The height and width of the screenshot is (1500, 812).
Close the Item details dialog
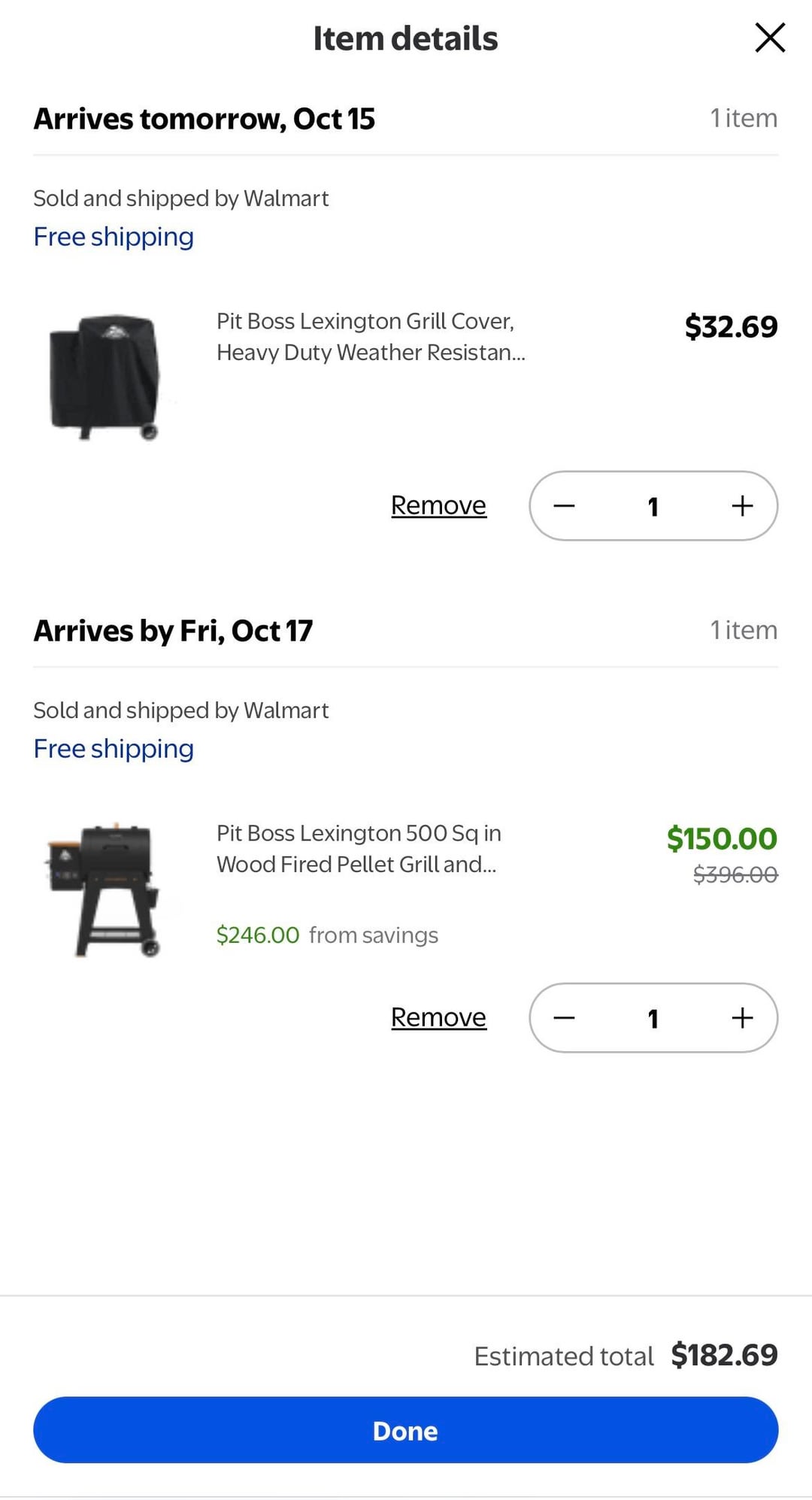[x=770, y=38]
